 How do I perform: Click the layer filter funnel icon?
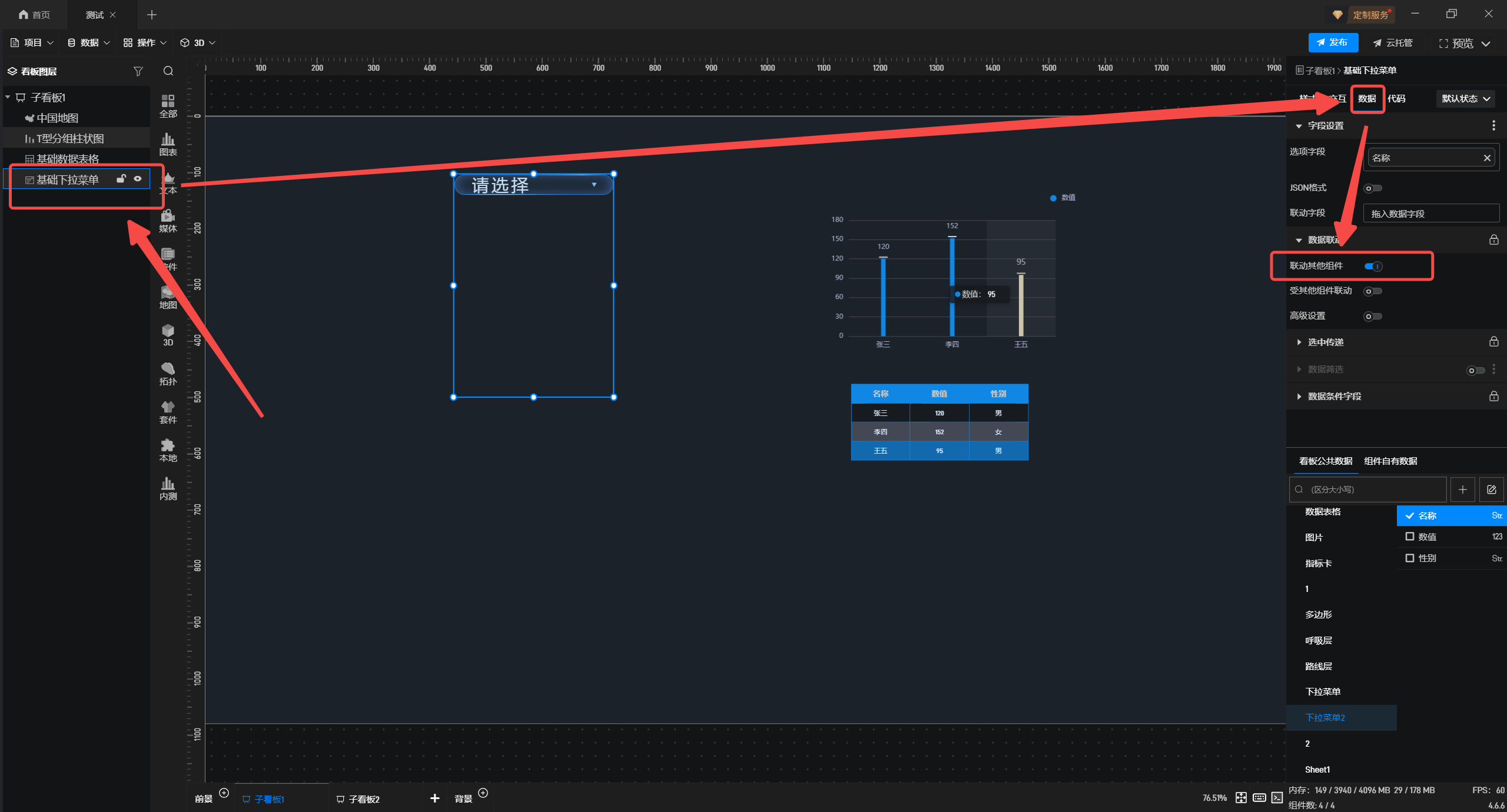click(138, 71)
